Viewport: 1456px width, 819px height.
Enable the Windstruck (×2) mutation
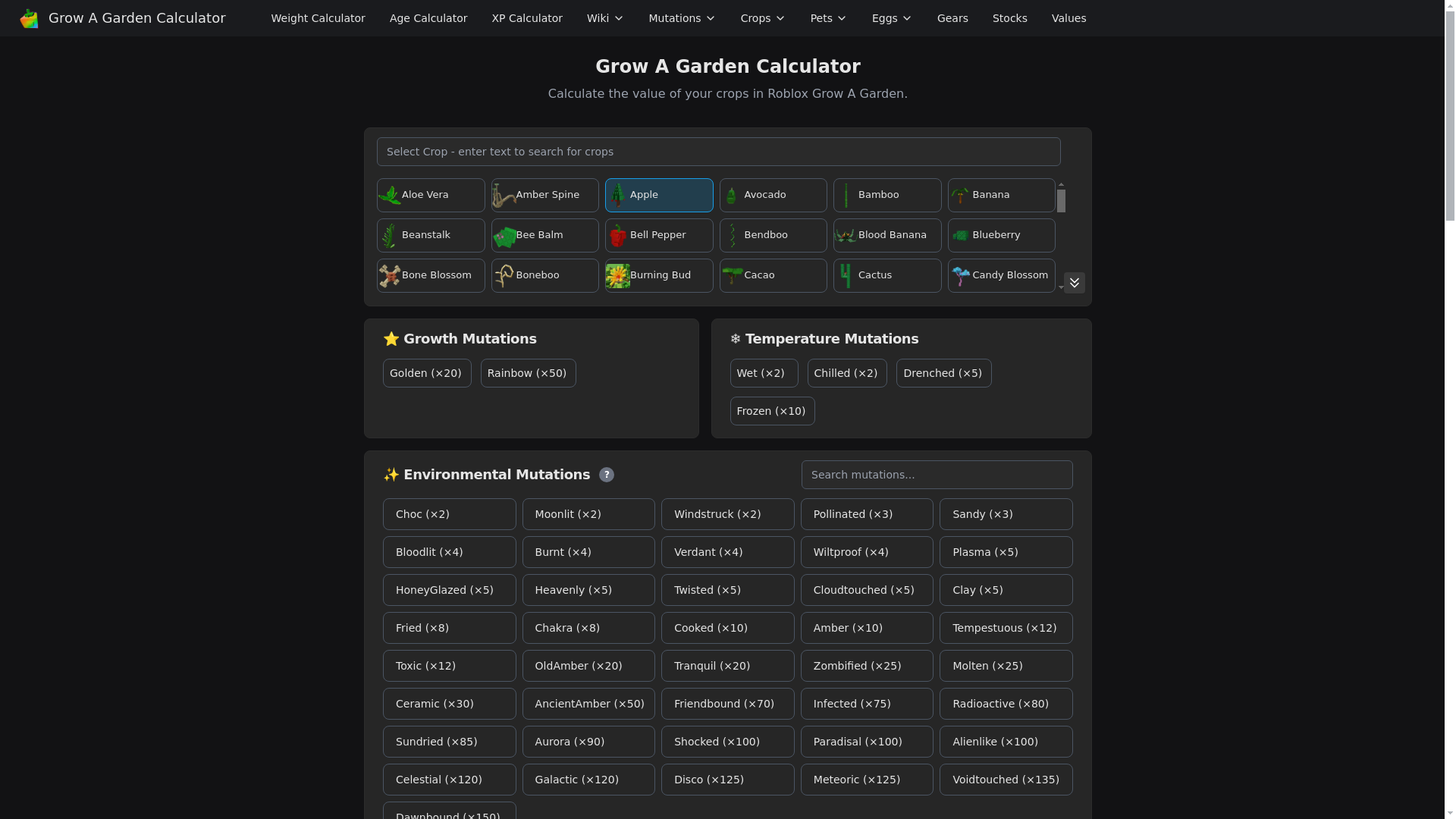[x=727, y=514]
